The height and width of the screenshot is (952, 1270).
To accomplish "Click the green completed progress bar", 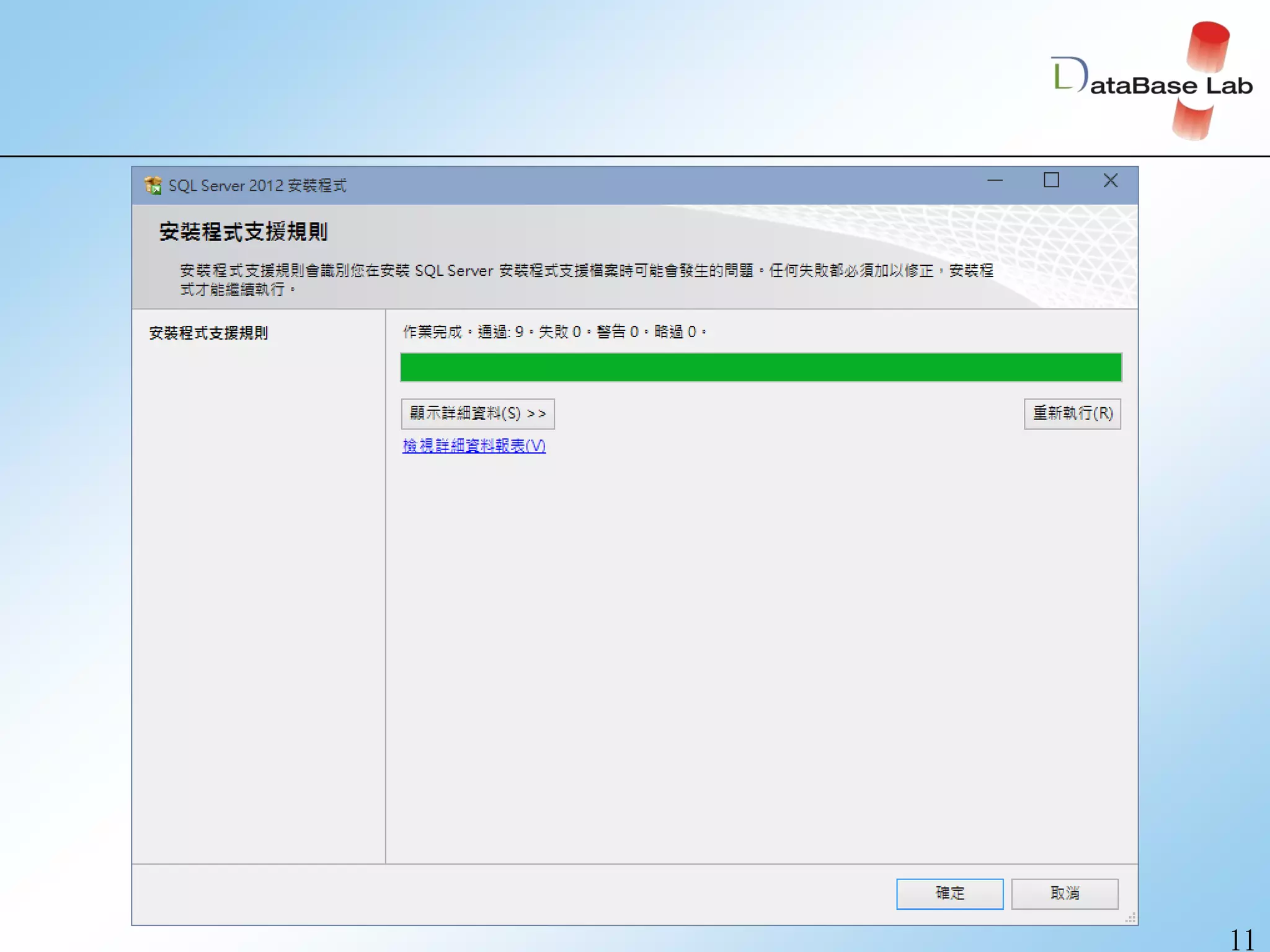I will pos(761,367).
